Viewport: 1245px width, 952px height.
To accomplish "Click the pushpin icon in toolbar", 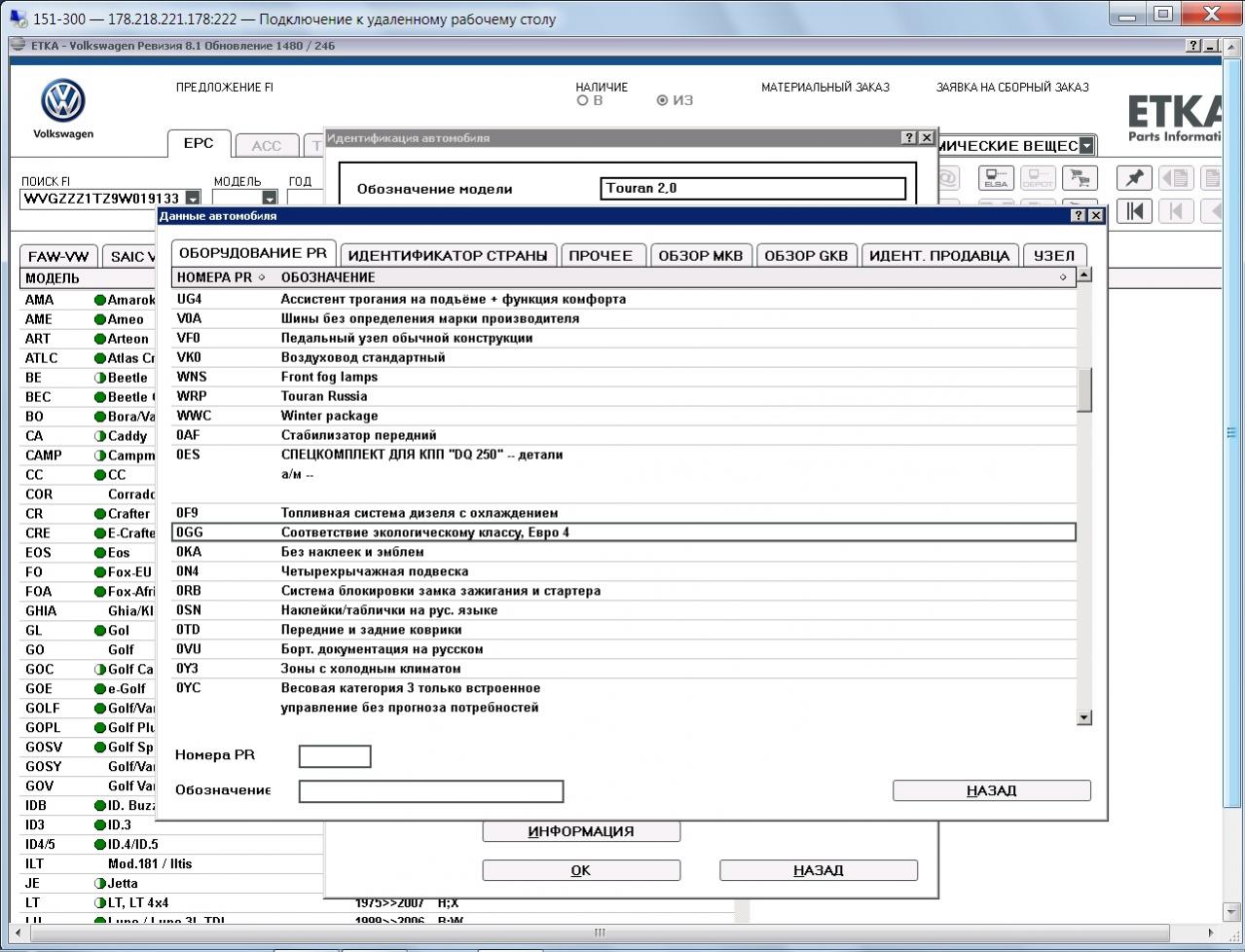I will (1134, 178).
